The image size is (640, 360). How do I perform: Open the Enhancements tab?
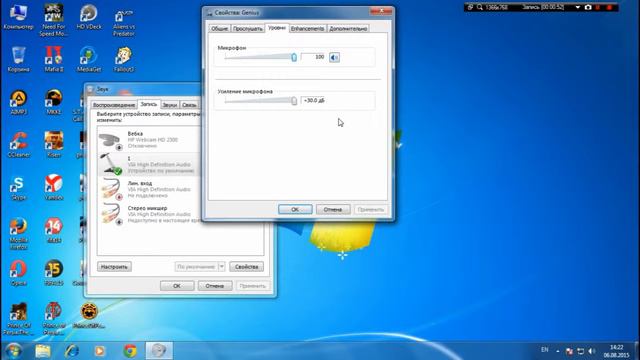pyautogui.click(x=307, y=29)
